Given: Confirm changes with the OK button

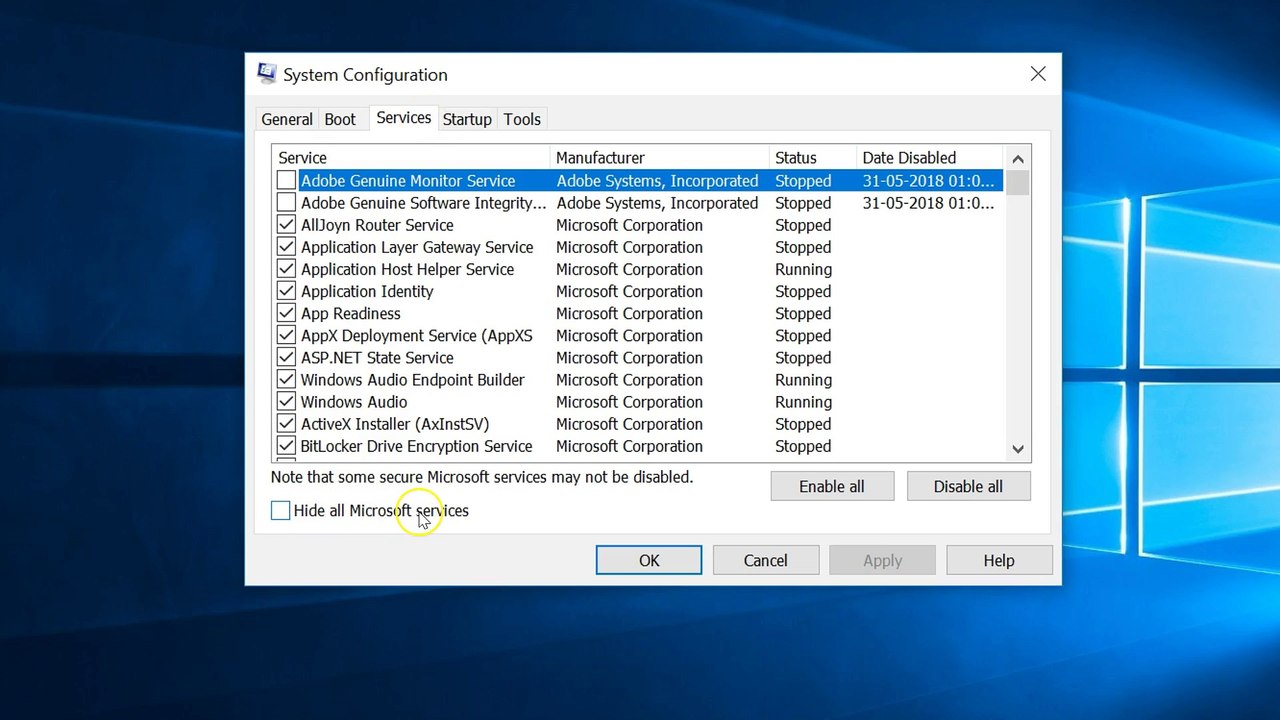Looking at the screenshot, I should [649, 560].
